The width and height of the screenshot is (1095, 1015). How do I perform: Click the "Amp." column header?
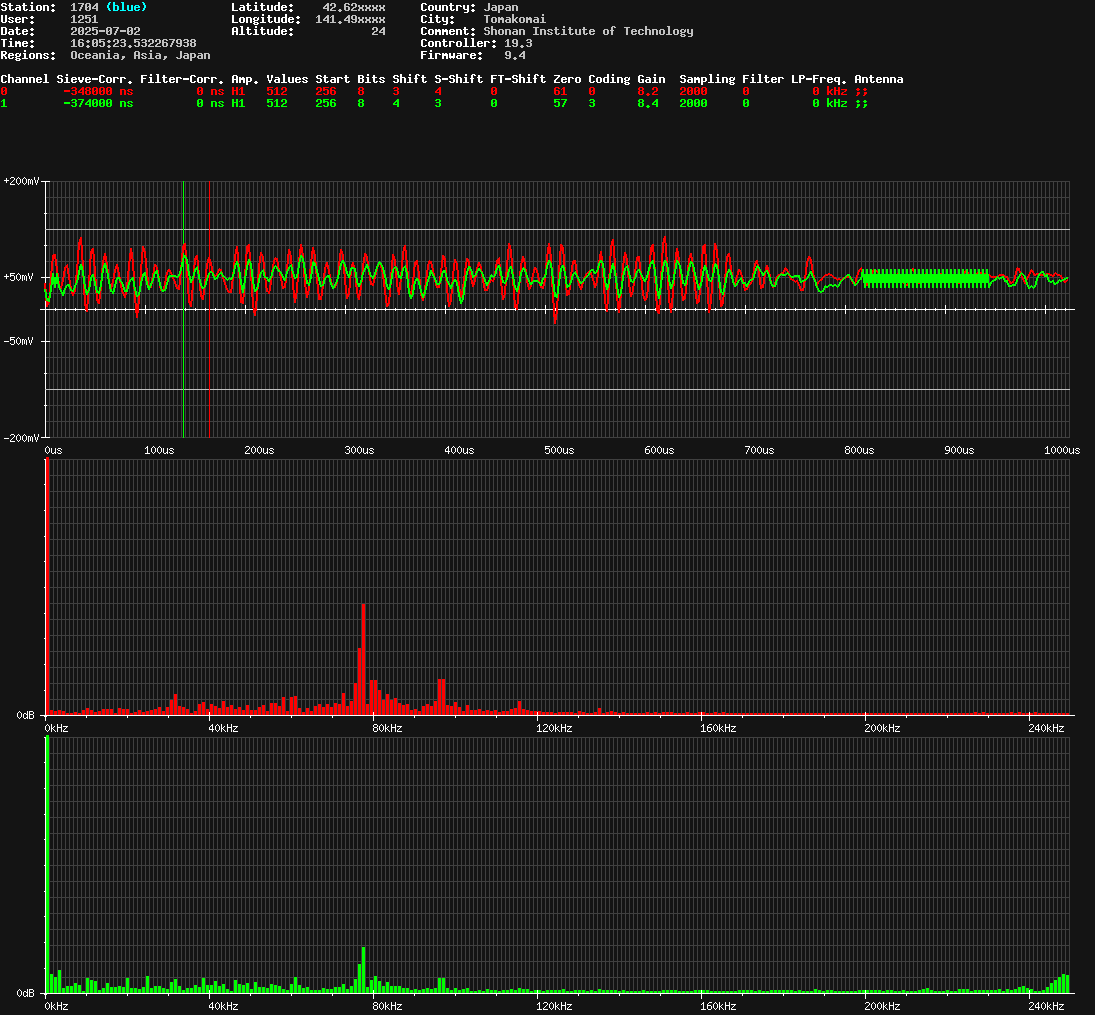click(x=245, y=79)
